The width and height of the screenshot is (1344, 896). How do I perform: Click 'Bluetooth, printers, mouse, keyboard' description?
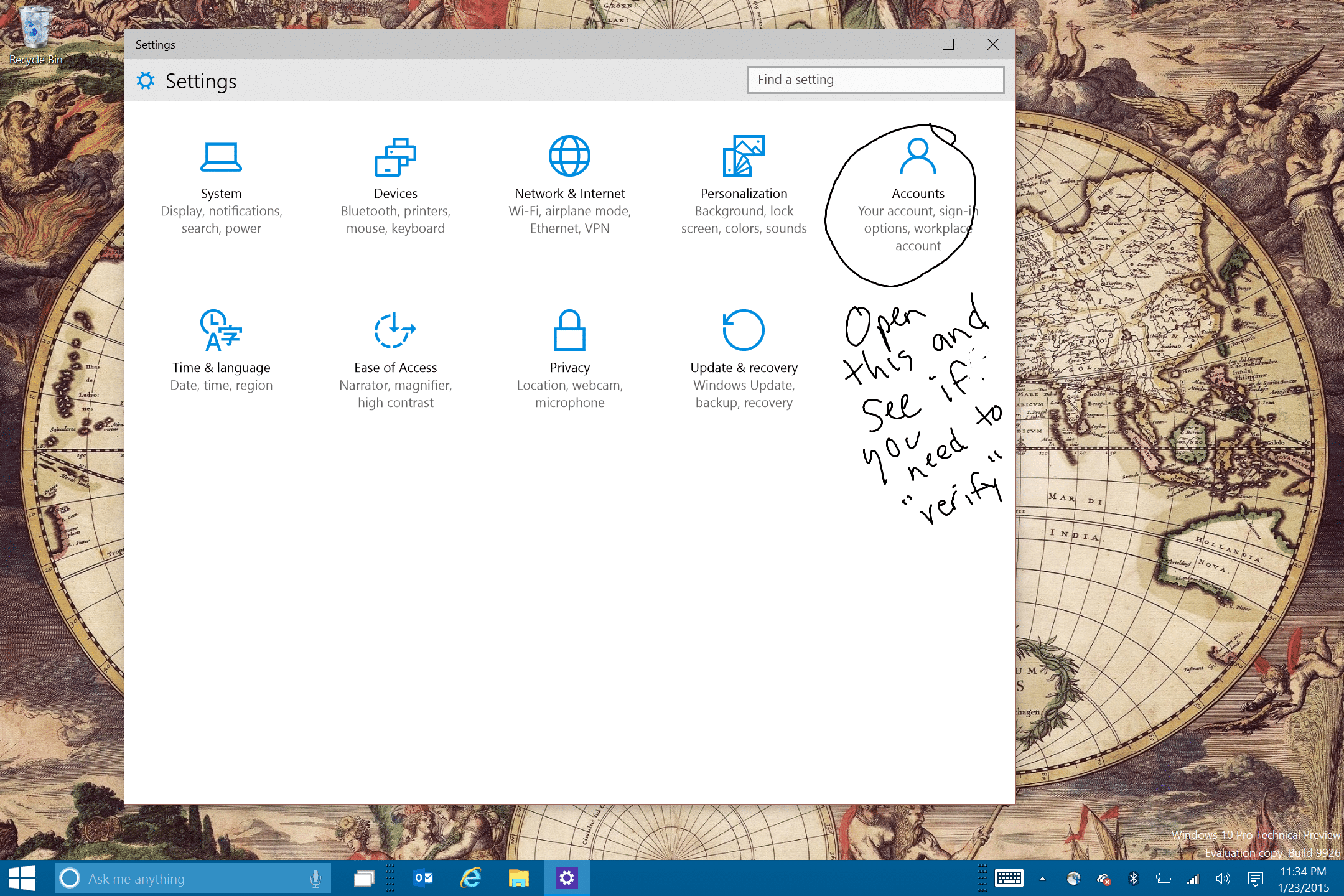(395, 220)
